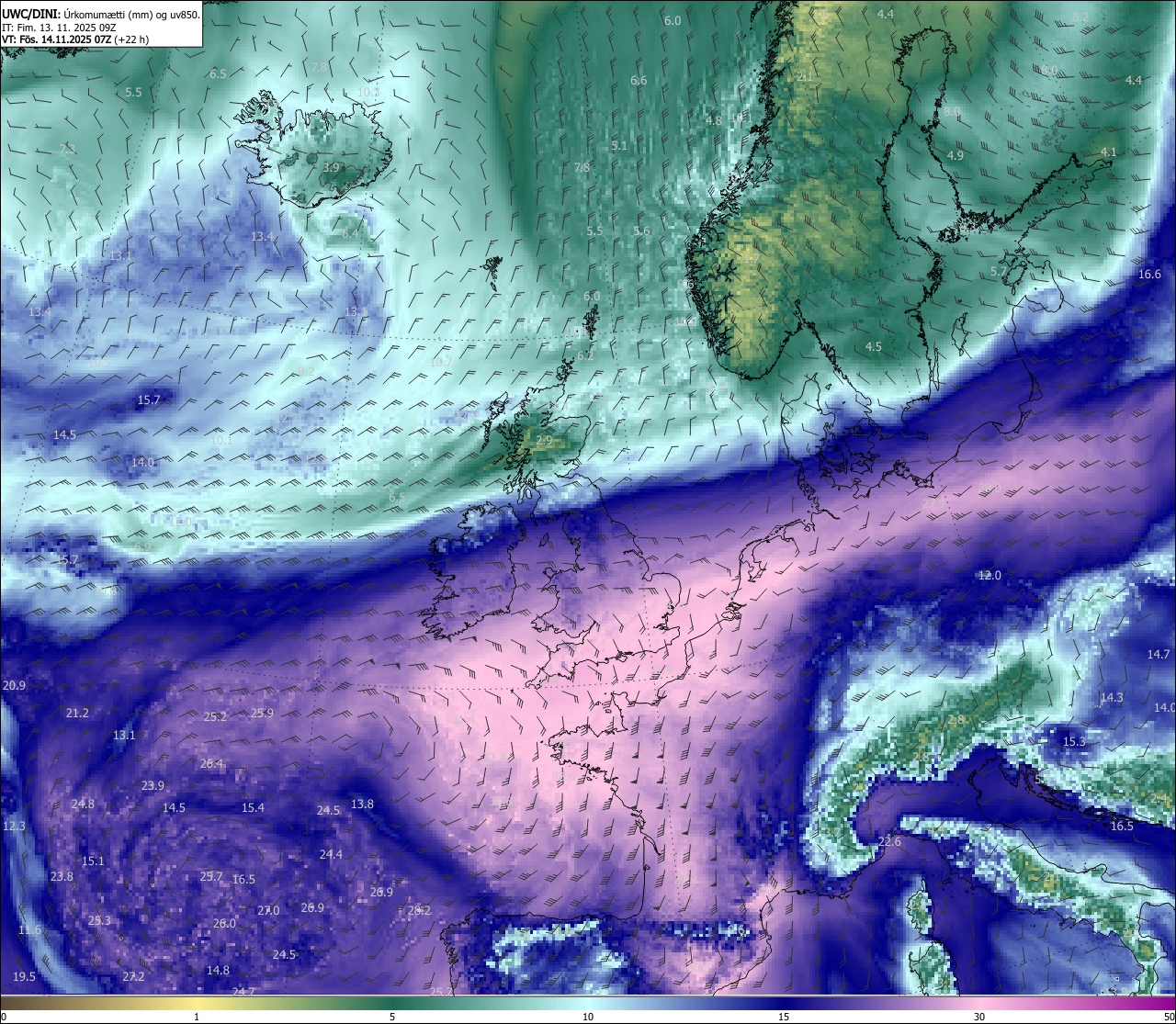This screenshot has width=1176, height=1024.
Task: Click the 15.3 value on the map
Action: click(1074, 741)
